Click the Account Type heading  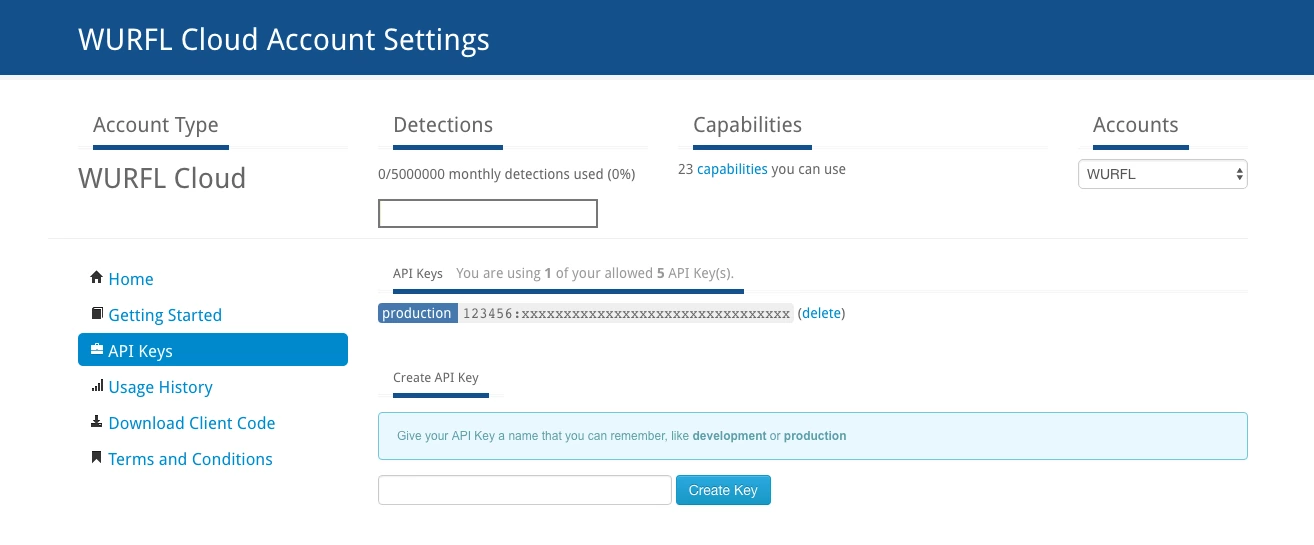pos(156,125)
